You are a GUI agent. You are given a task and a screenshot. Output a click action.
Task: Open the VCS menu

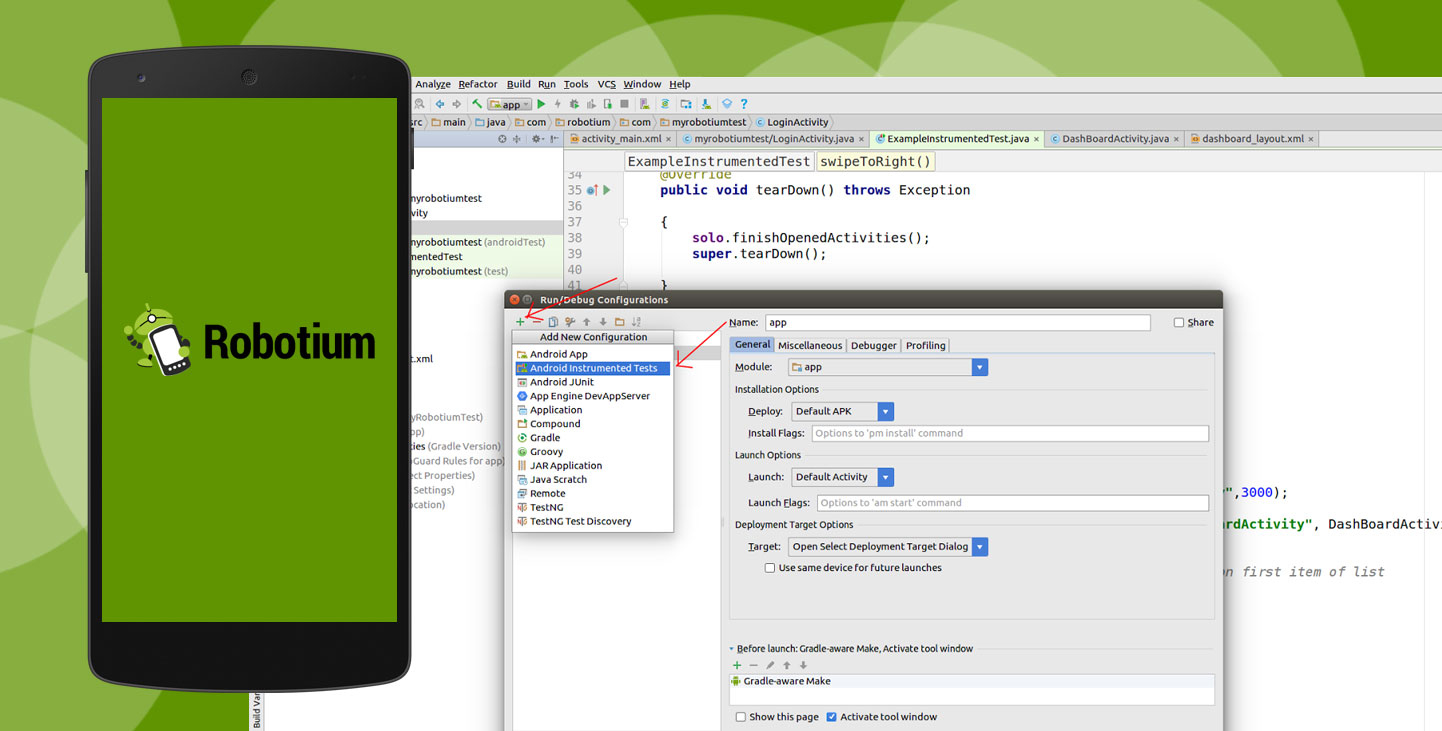click(607, 84)
